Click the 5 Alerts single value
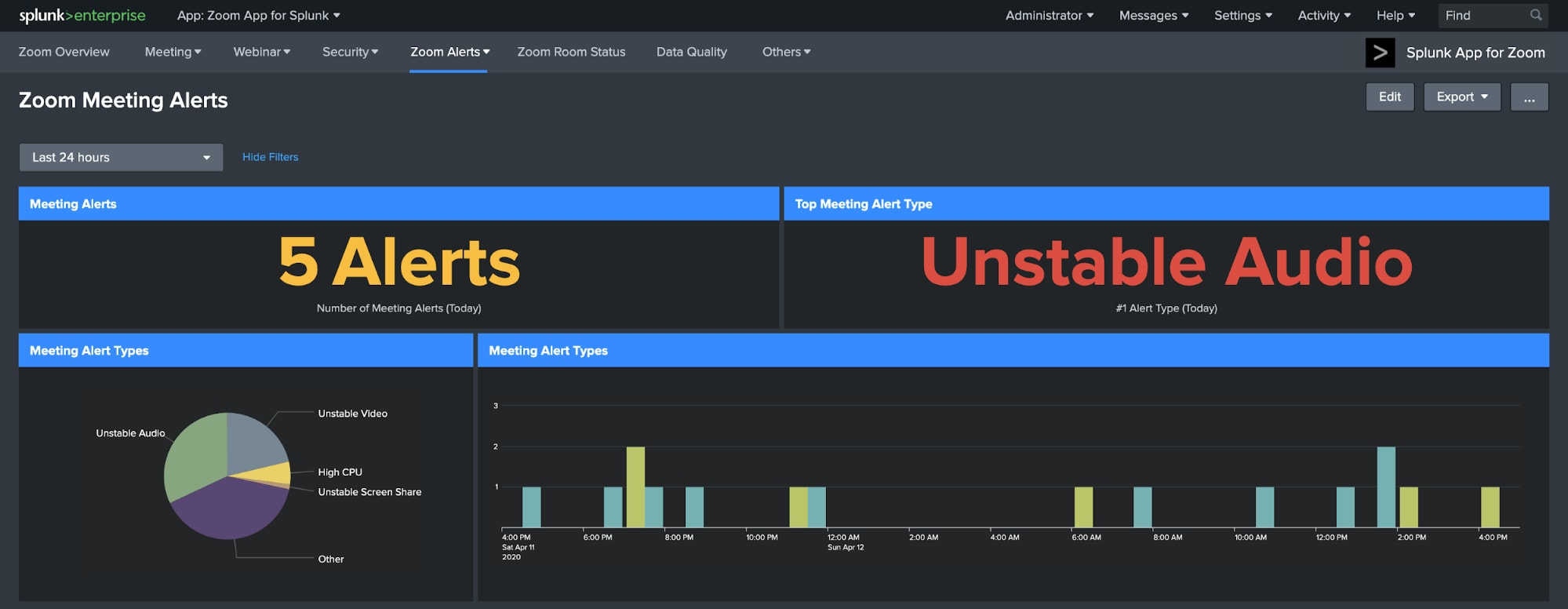1568x609 pixels. 399,262
